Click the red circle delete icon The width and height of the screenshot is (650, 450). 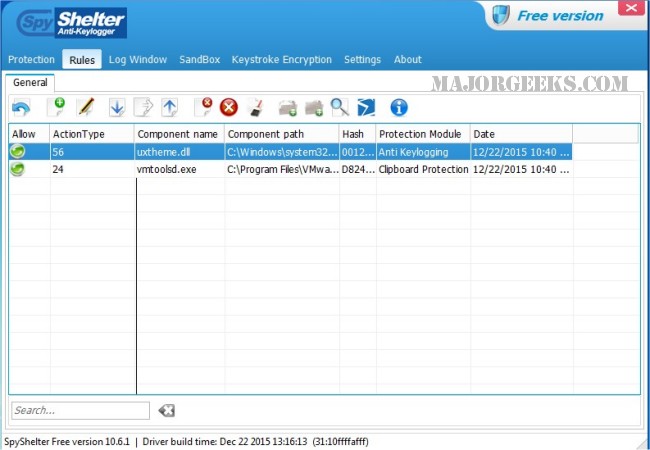coord(229,108)
